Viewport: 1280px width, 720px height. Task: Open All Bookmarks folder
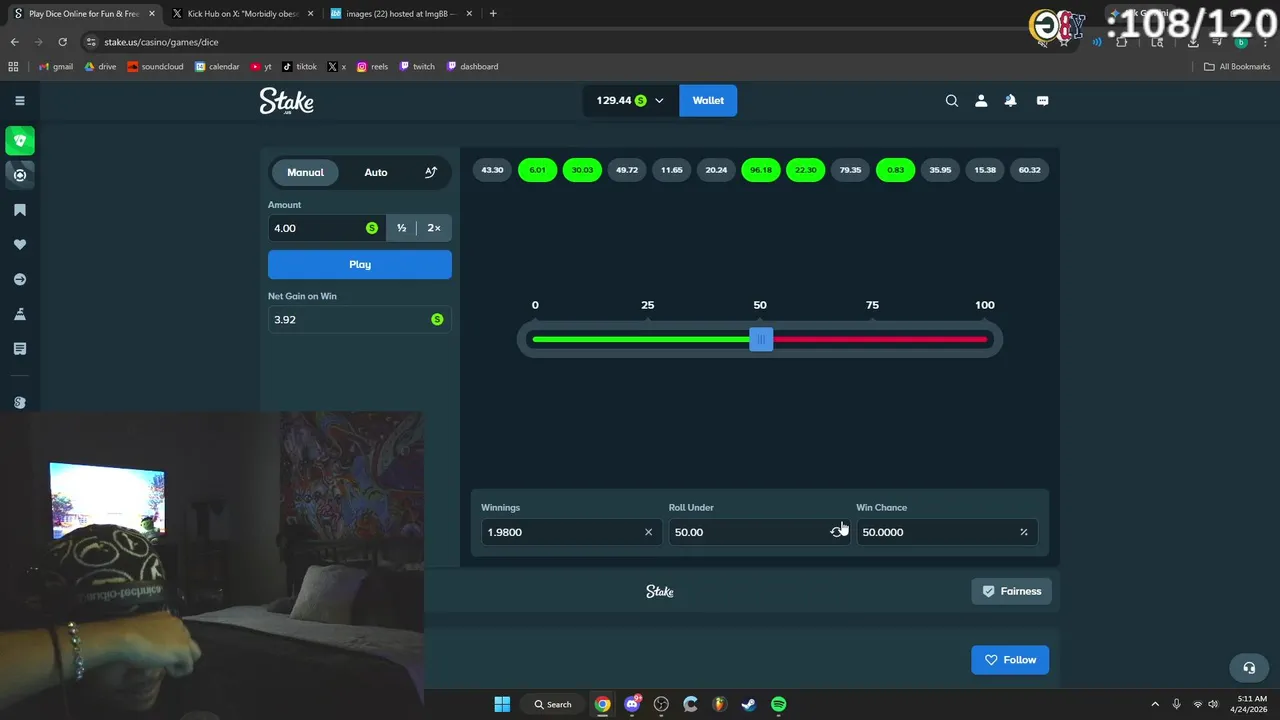(x=1237, y=66)
